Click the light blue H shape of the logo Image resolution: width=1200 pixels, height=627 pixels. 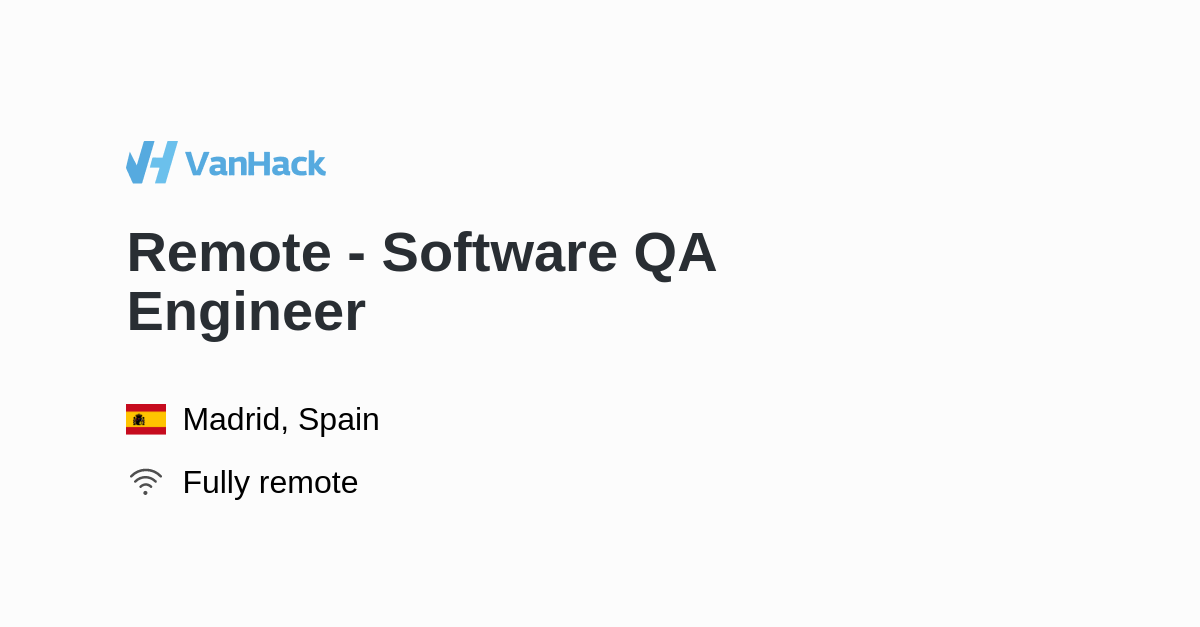164,162
